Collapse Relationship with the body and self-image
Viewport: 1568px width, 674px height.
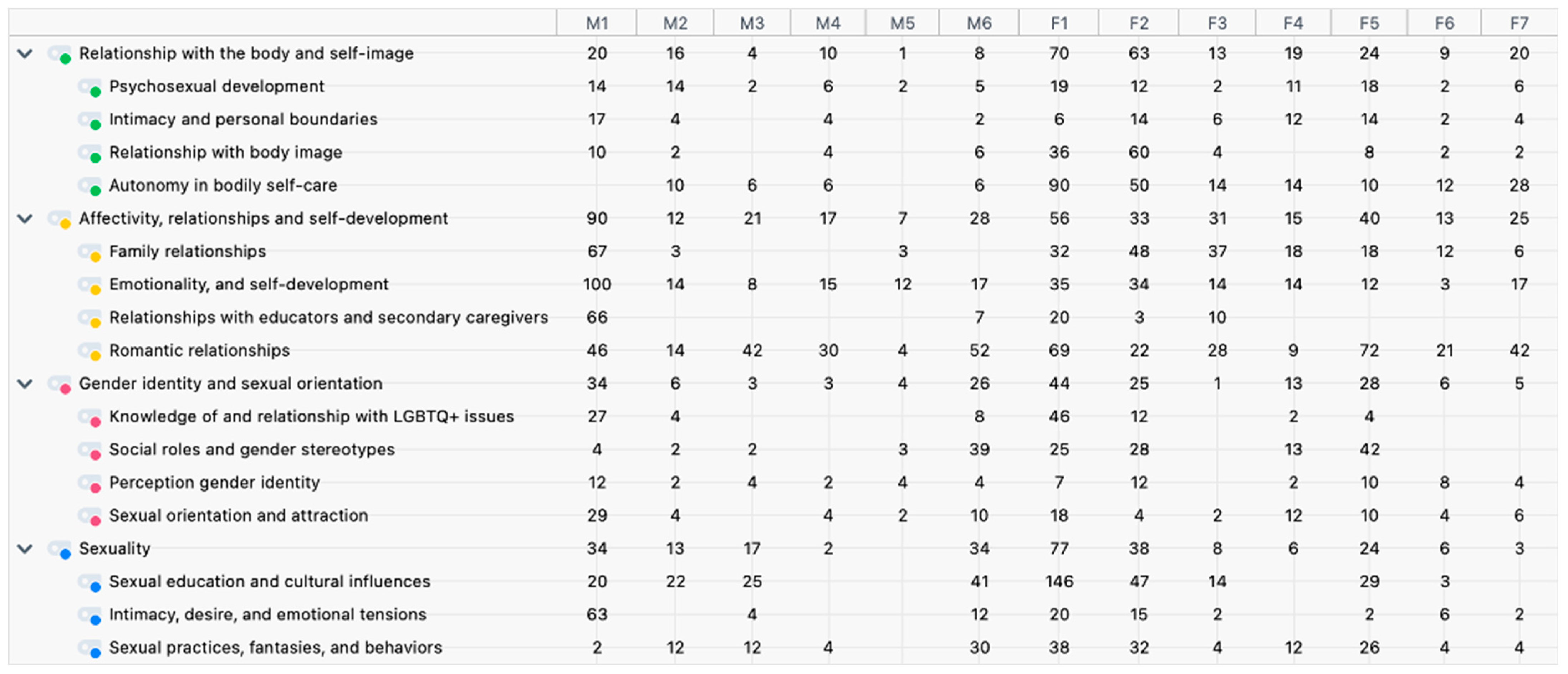point(24,53)
